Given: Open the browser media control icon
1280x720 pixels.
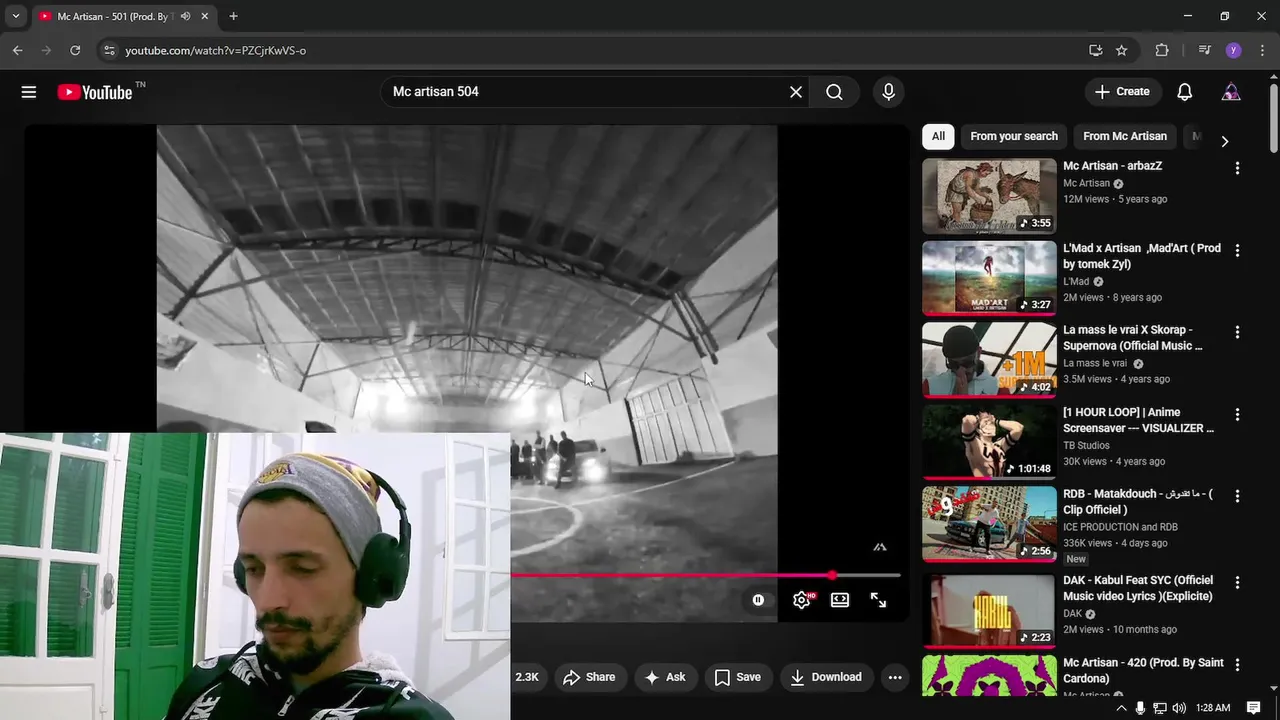Looking at the screenshot, I should 1205,50.
